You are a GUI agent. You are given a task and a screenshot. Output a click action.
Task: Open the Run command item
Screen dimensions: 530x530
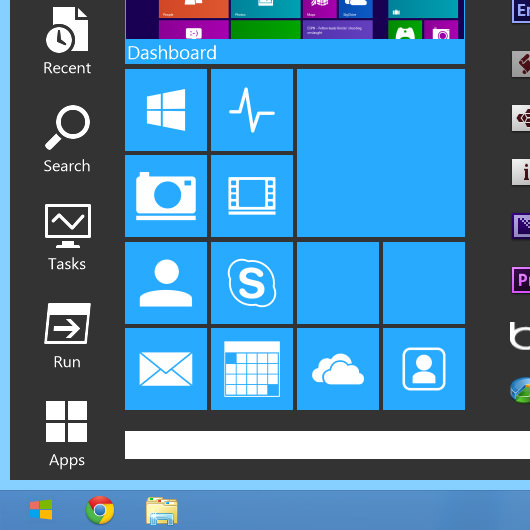tap(67, 336)
